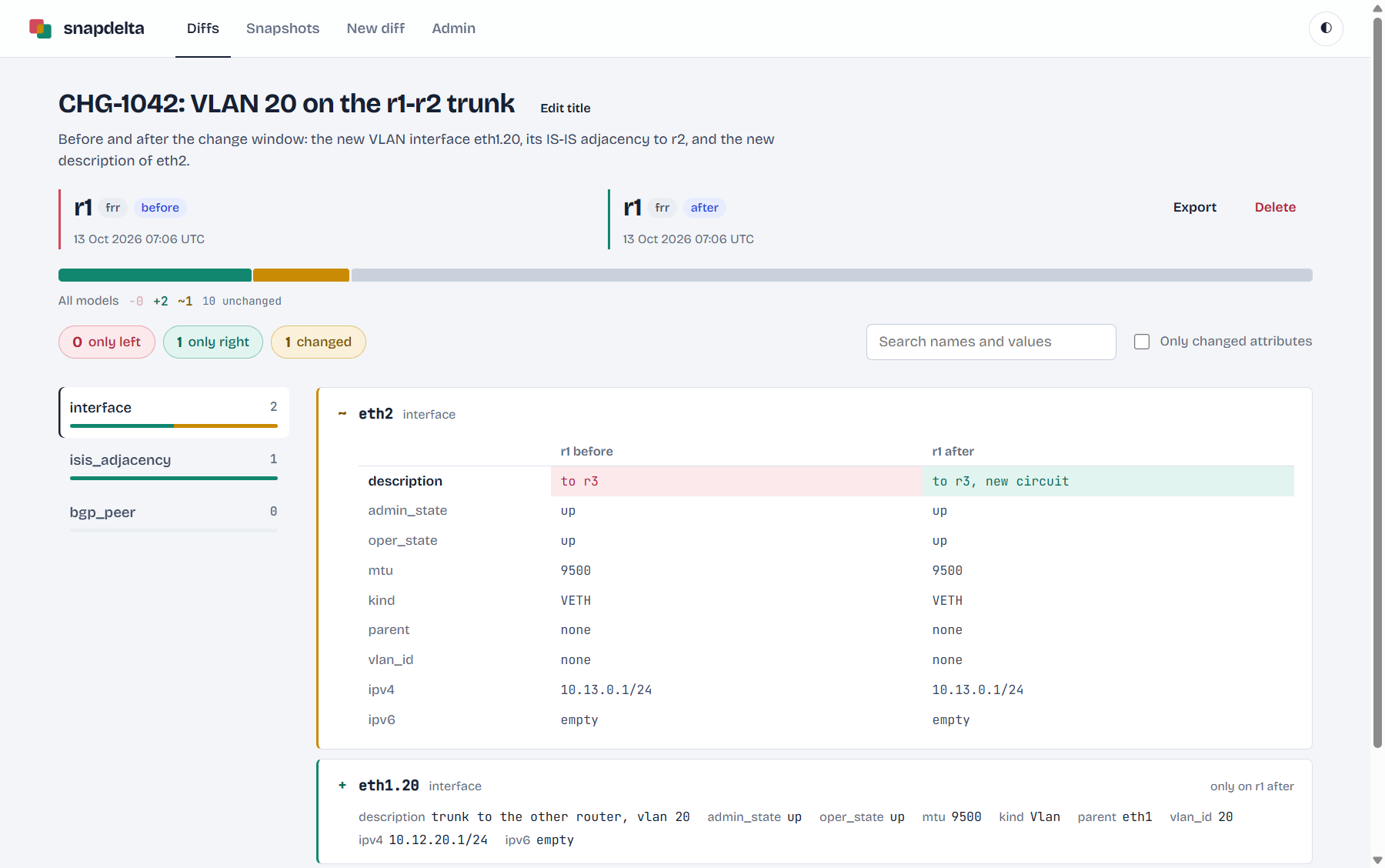Open the Admin tab
The height and width of the screenshot is (868, 1385).
pyautogui.click(x=453, y=28)
